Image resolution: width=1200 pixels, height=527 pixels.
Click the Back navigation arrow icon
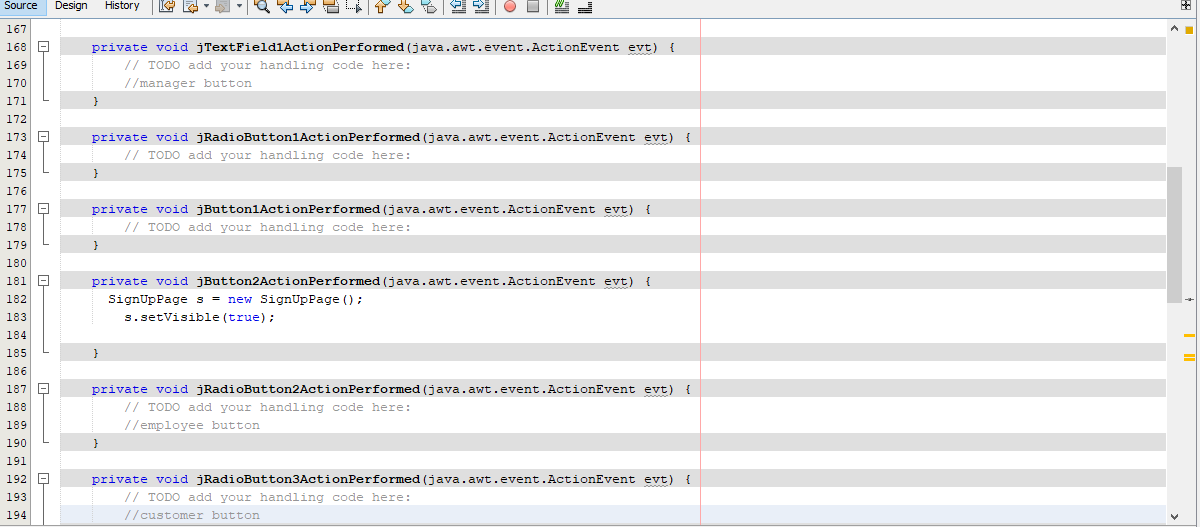[x=190, y=7]
